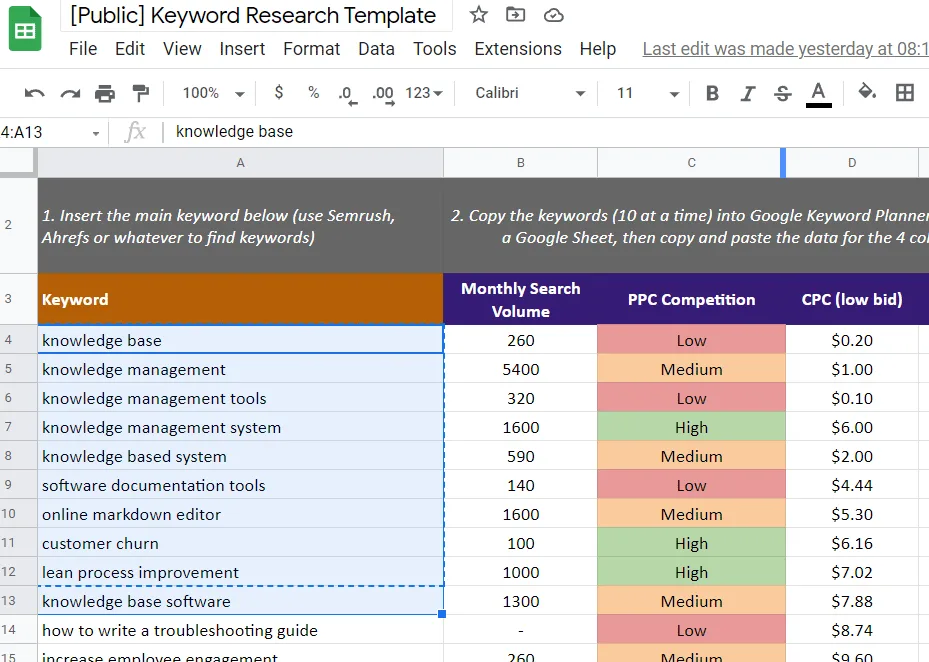Select the 5400 search volume cell
Viewport: 929px width, 662px height.
521,369
